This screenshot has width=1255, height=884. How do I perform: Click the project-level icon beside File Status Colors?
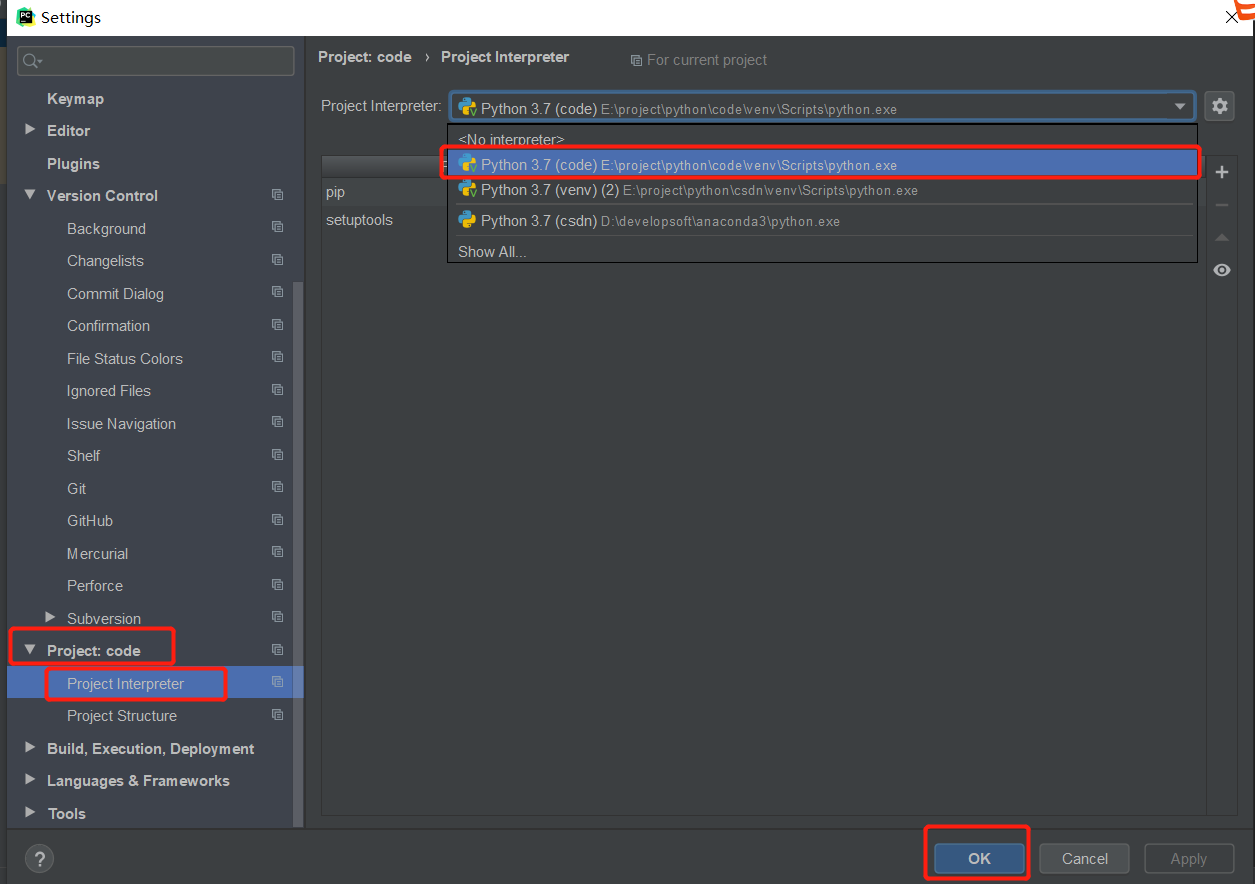pos(277,358)
